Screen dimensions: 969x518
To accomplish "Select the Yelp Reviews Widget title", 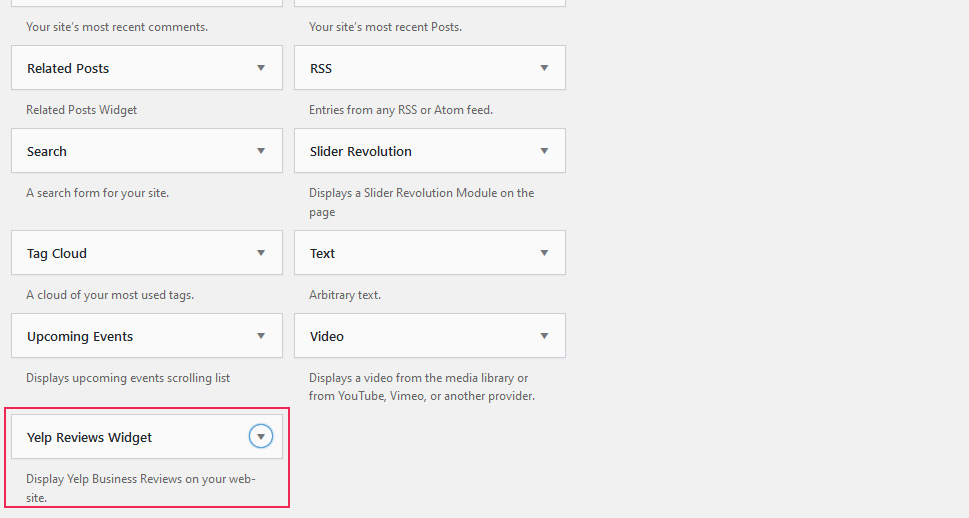I will tap(89, 438).
